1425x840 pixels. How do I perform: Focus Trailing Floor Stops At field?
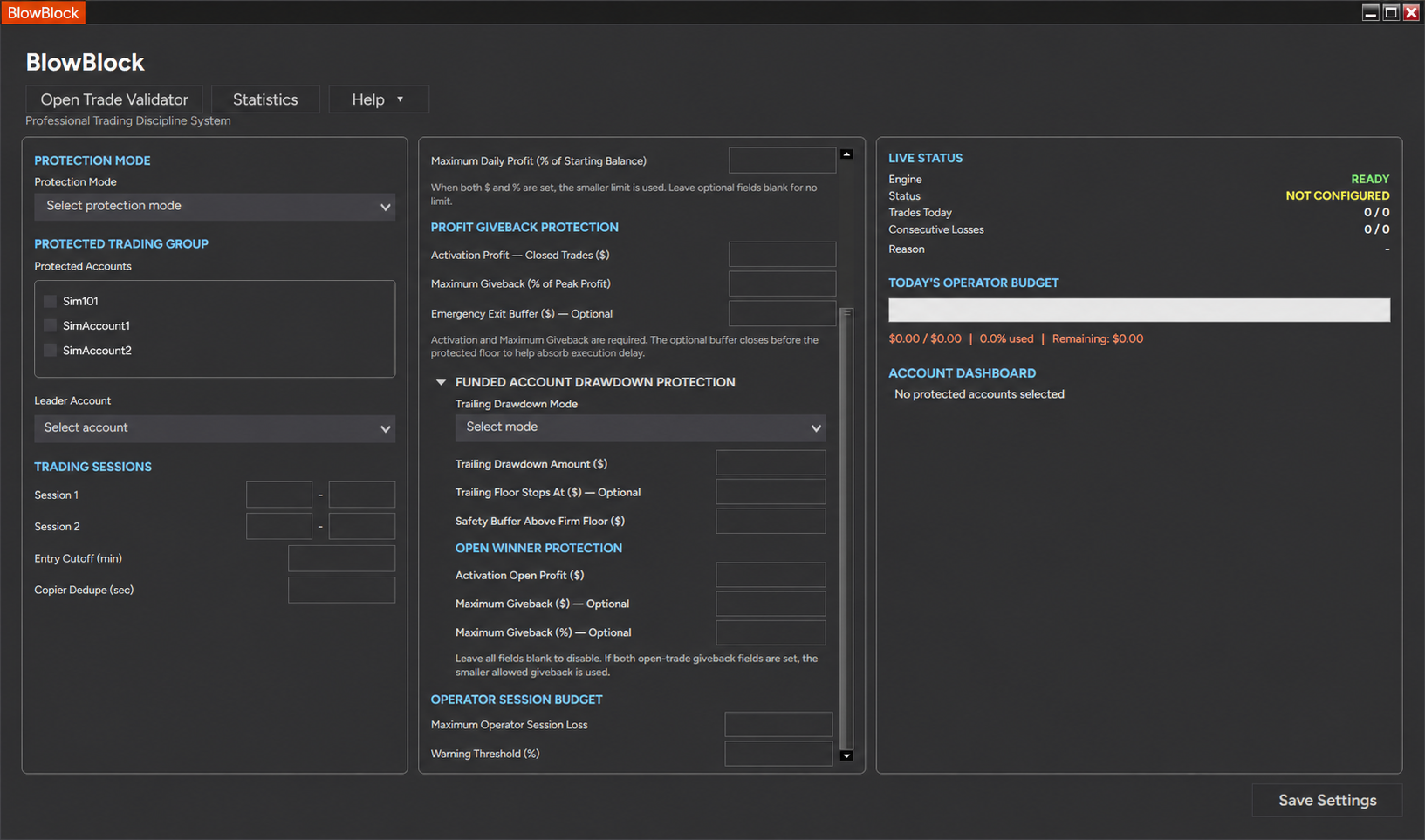[x=771, y=492]
